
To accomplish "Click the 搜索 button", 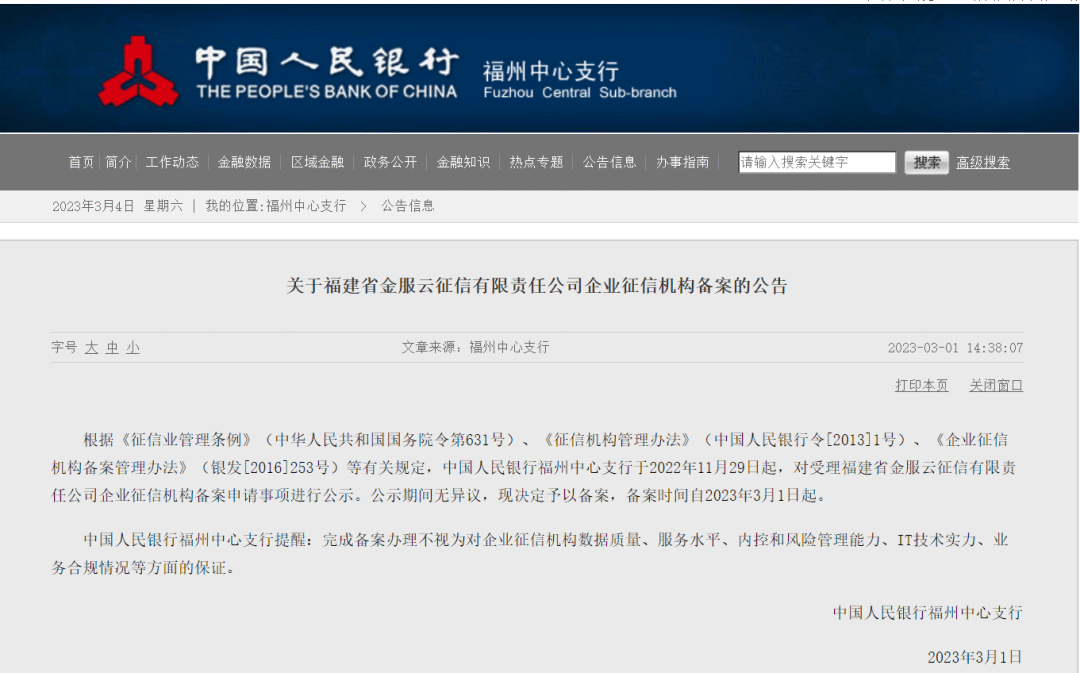I will pyautogui.click(x=926, y=163).
